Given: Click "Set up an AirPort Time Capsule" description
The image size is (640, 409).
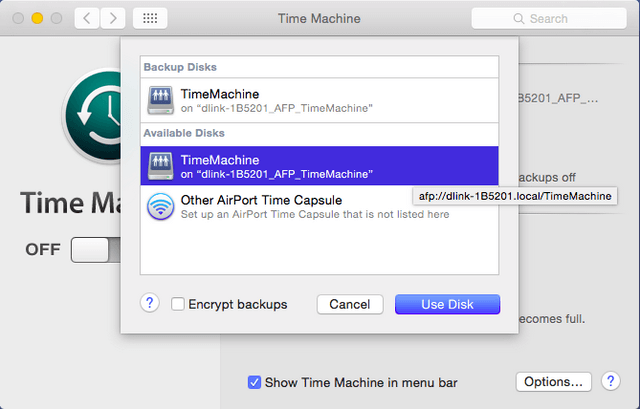Looking at the screenshot, I should pos(315,214).
